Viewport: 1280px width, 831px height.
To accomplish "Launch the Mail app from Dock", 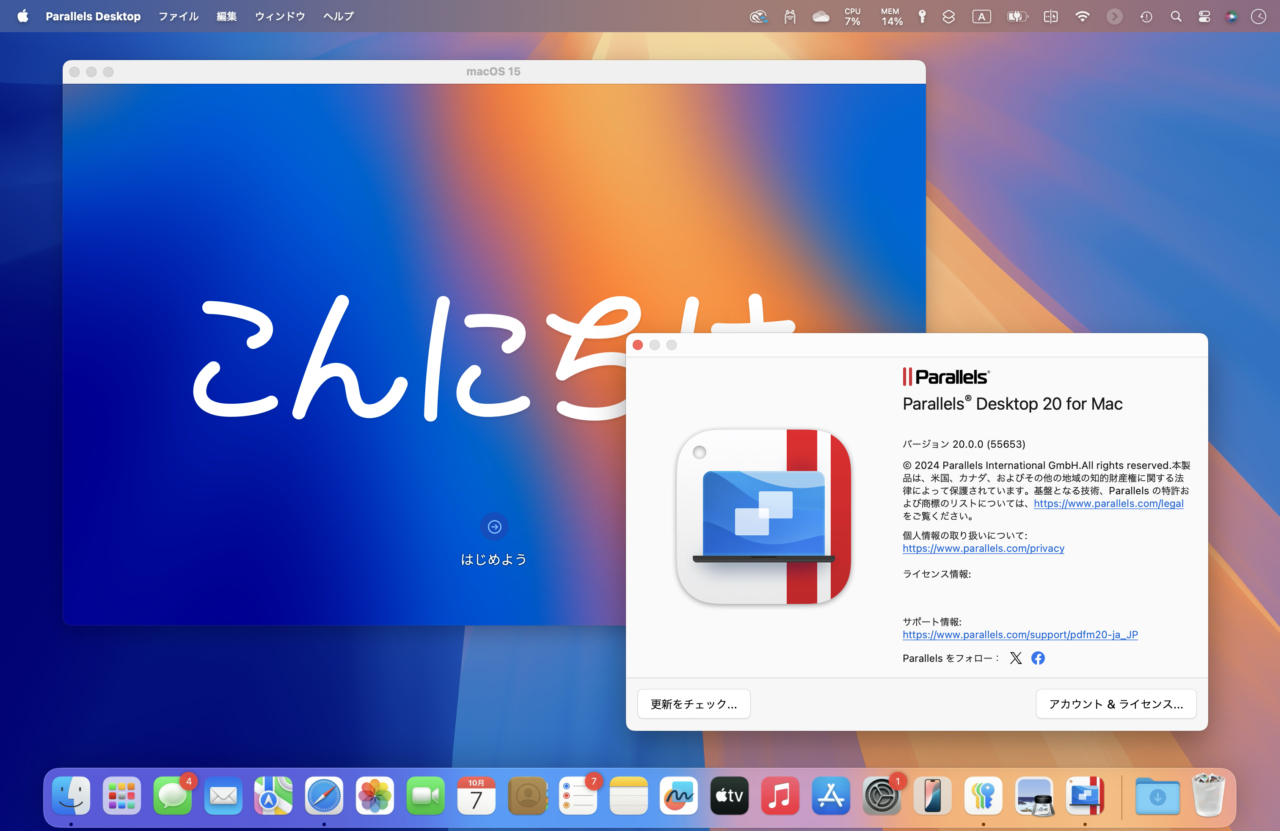I will 223,796.
